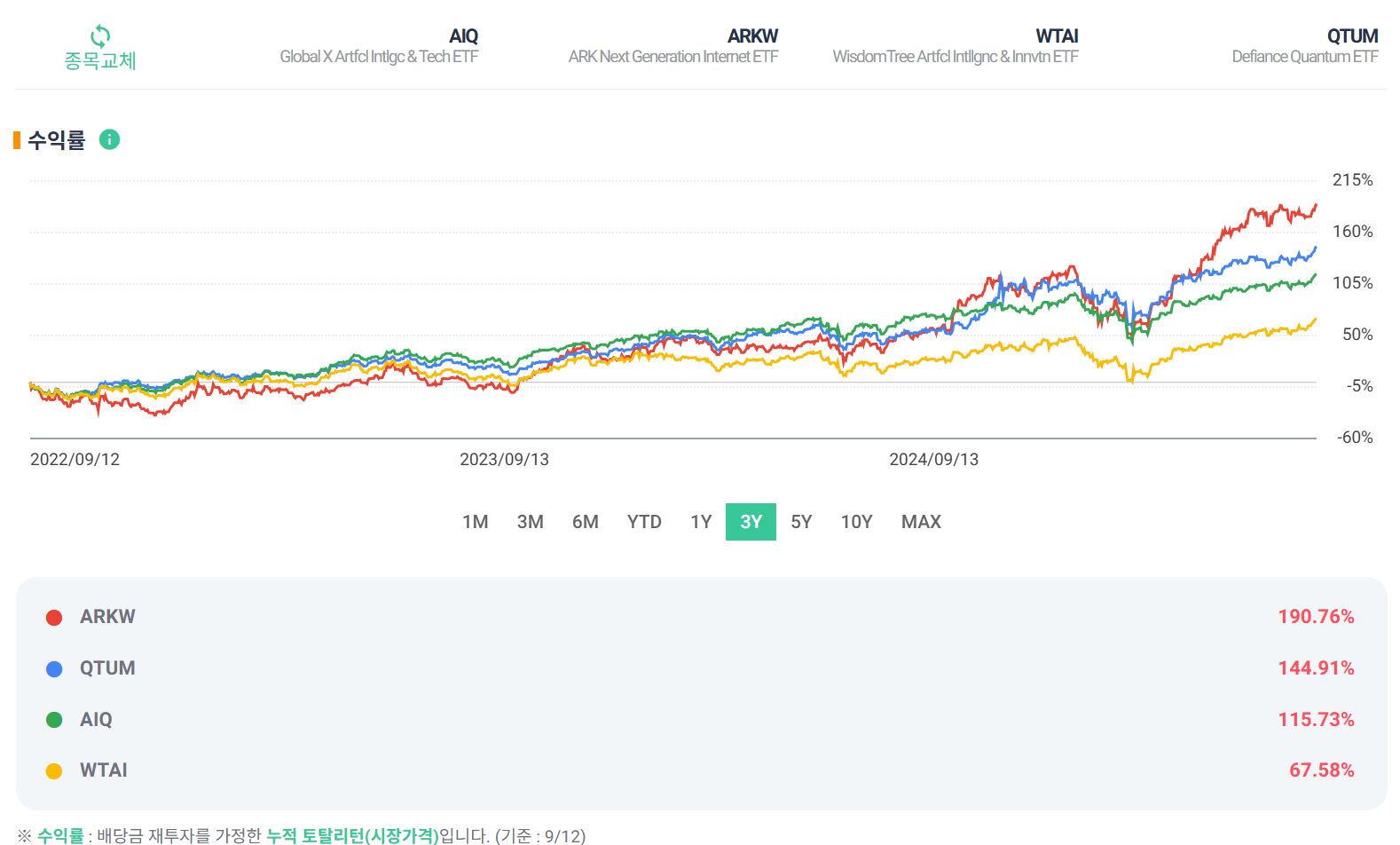Click the 215% axis label
The image size is (1400, 845).
1353,180
